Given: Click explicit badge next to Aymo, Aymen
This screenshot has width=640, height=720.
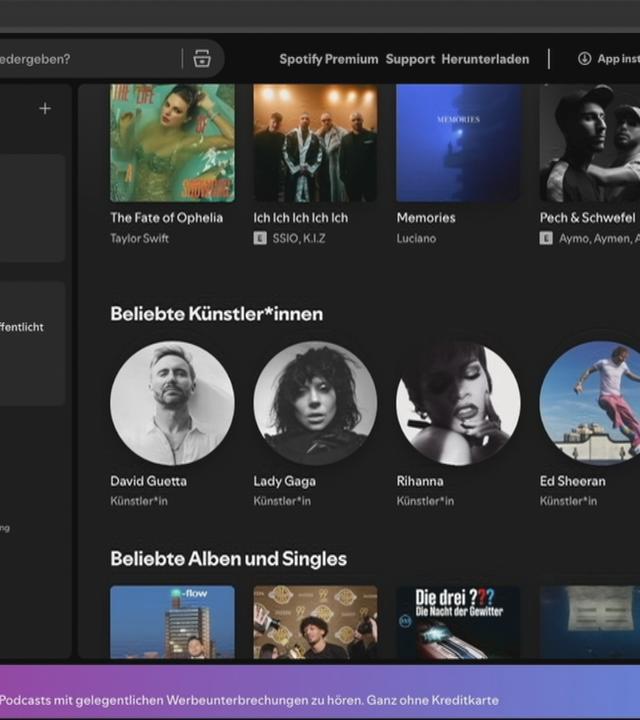Looking at the screenshot, I should pos(546,239).
